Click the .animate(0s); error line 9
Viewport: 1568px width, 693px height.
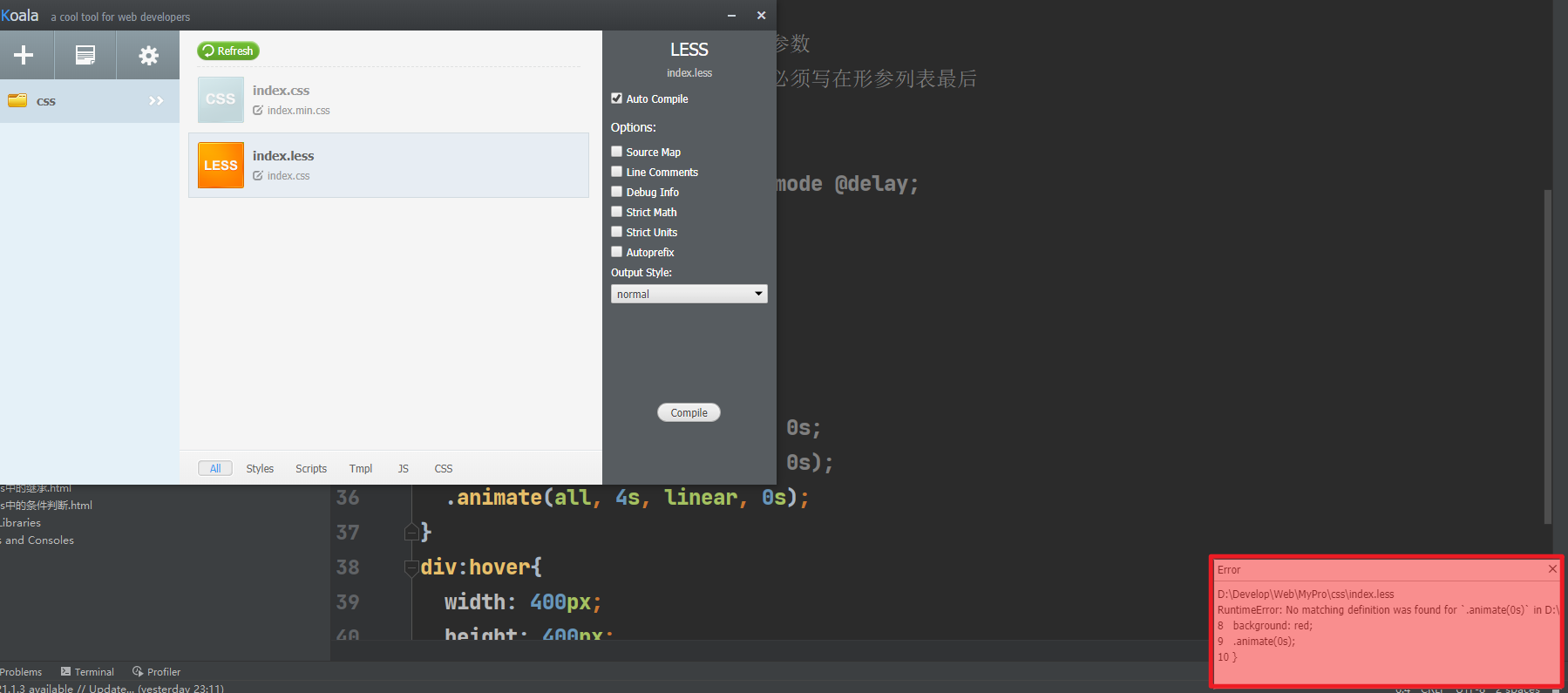click(x=1264, y=642)
